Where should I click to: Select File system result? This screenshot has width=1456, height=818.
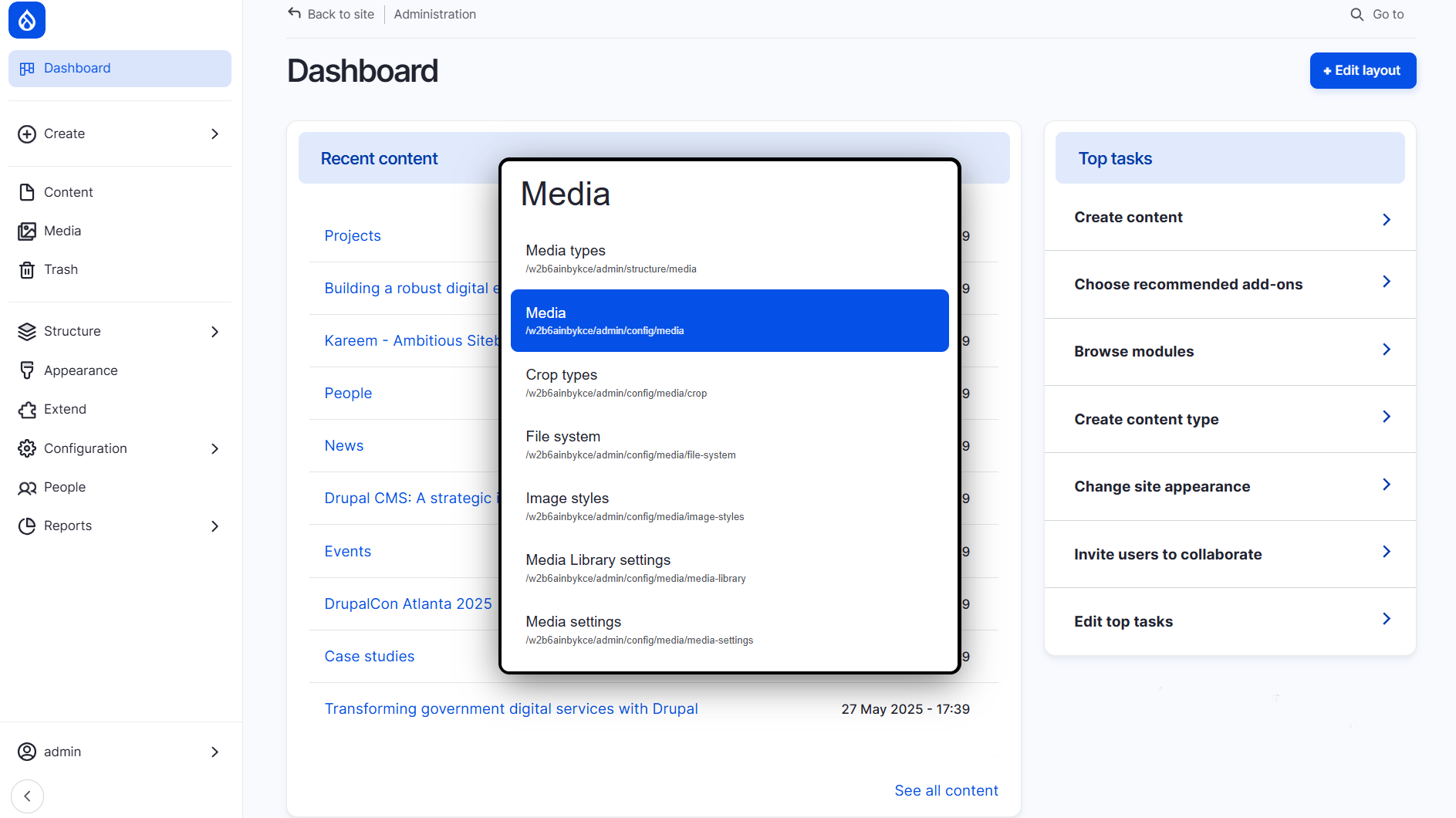(729, 444)
